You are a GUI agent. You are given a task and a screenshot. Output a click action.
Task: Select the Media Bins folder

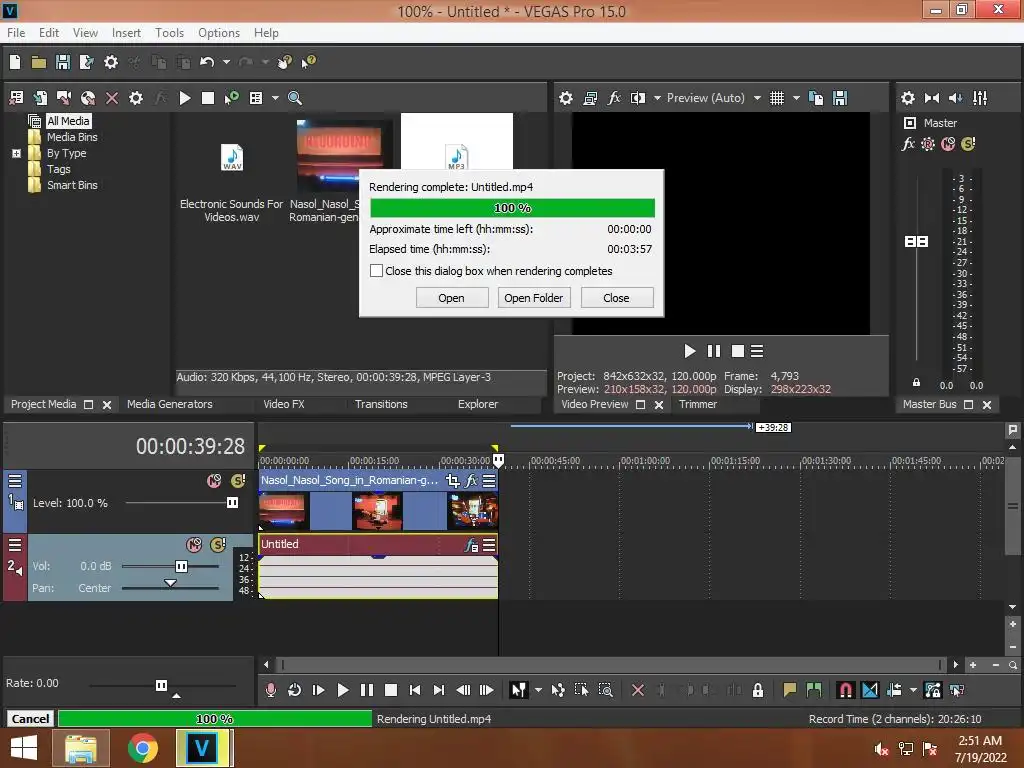coord(72,137)
